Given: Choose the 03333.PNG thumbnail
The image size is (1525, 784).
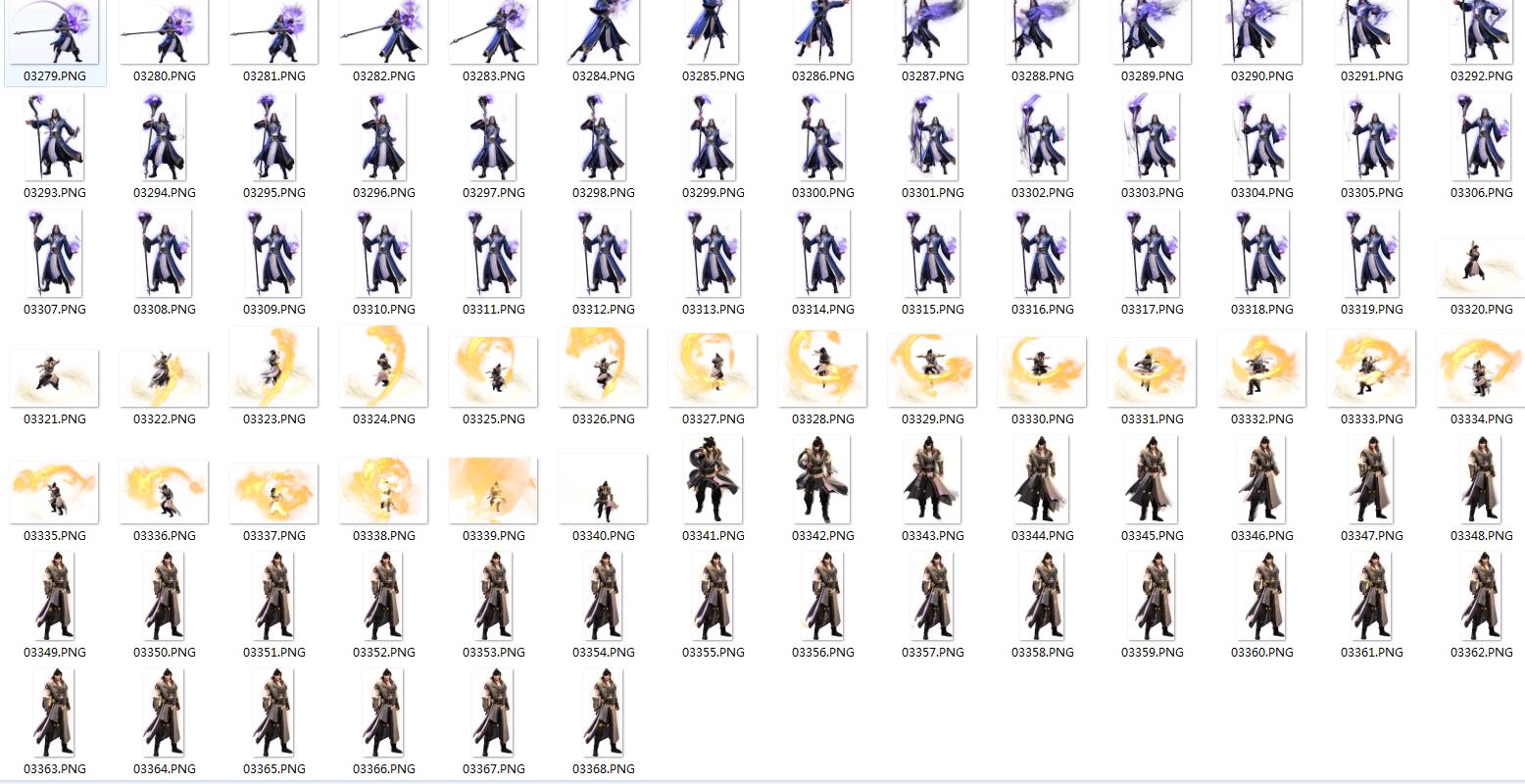Looking at the screenshot, I should click(1372, 367).
